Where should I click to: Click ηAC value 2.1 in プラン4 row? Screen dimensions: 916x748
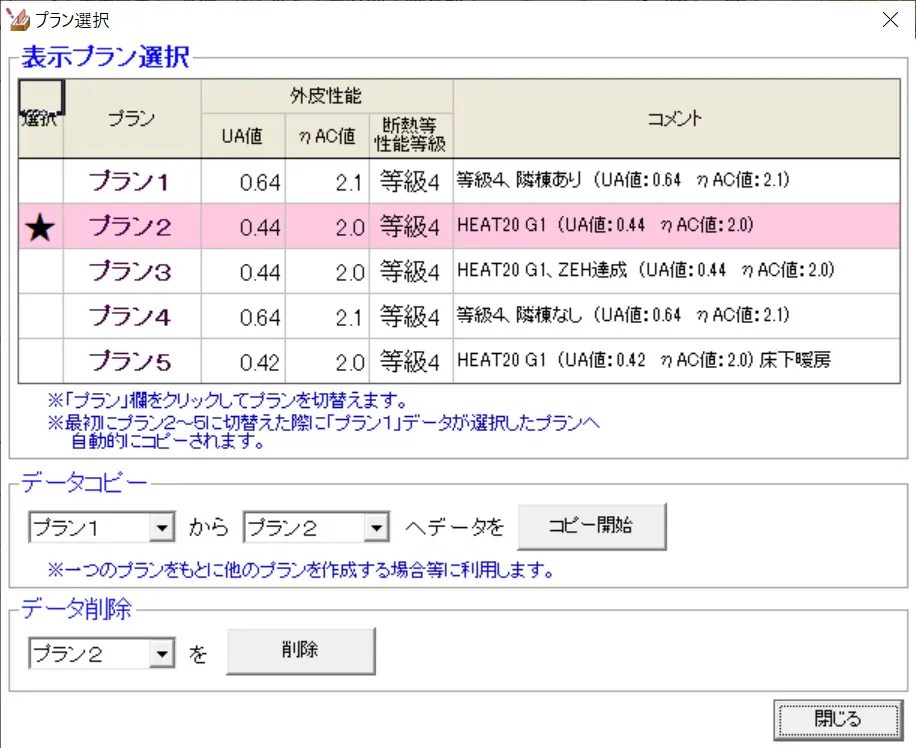point(327,316)
